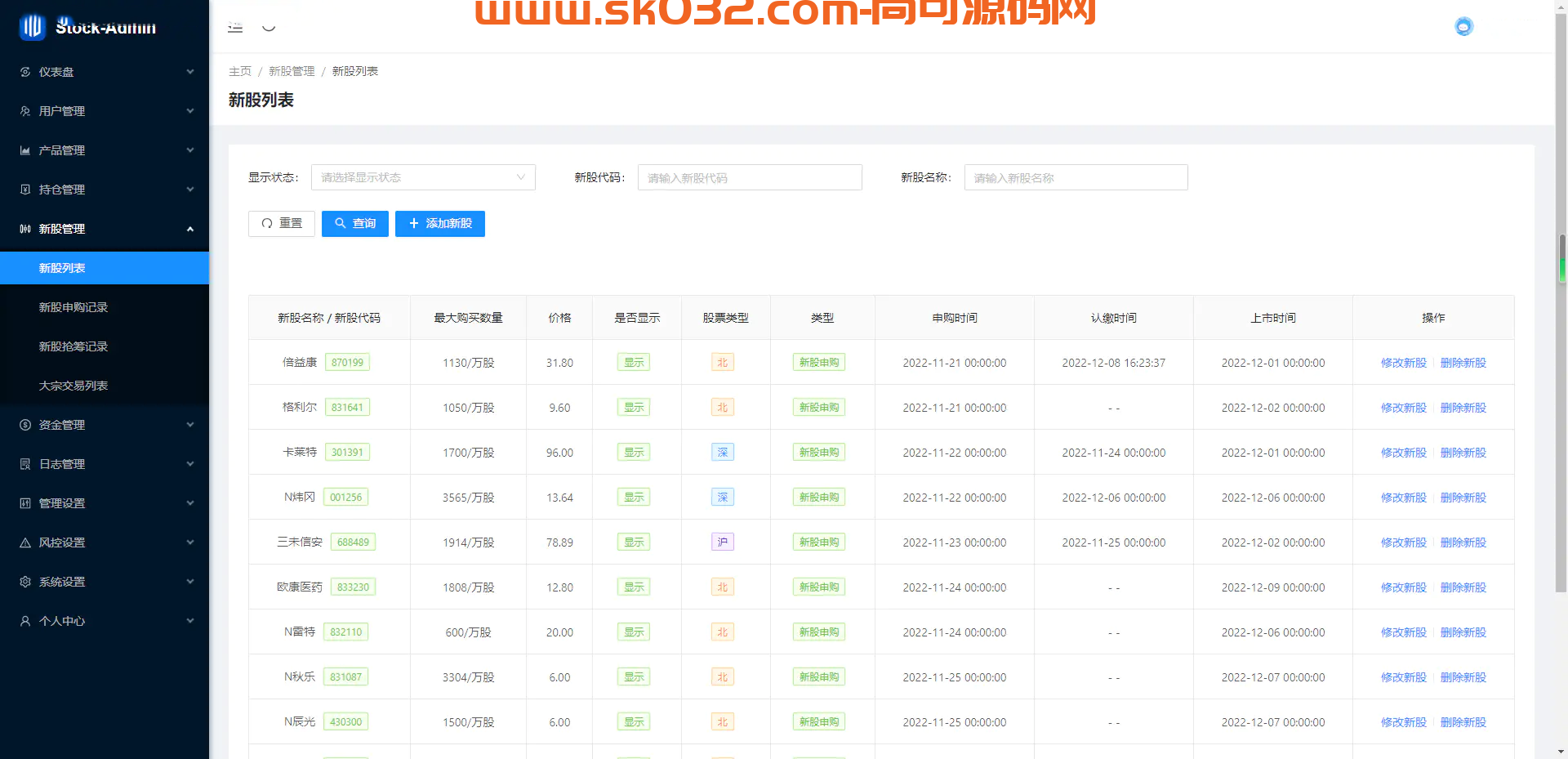Click 删除新股 for 欧康医药 row
This screenshot has width=1568, height=759.
[x=1463, y=587]
